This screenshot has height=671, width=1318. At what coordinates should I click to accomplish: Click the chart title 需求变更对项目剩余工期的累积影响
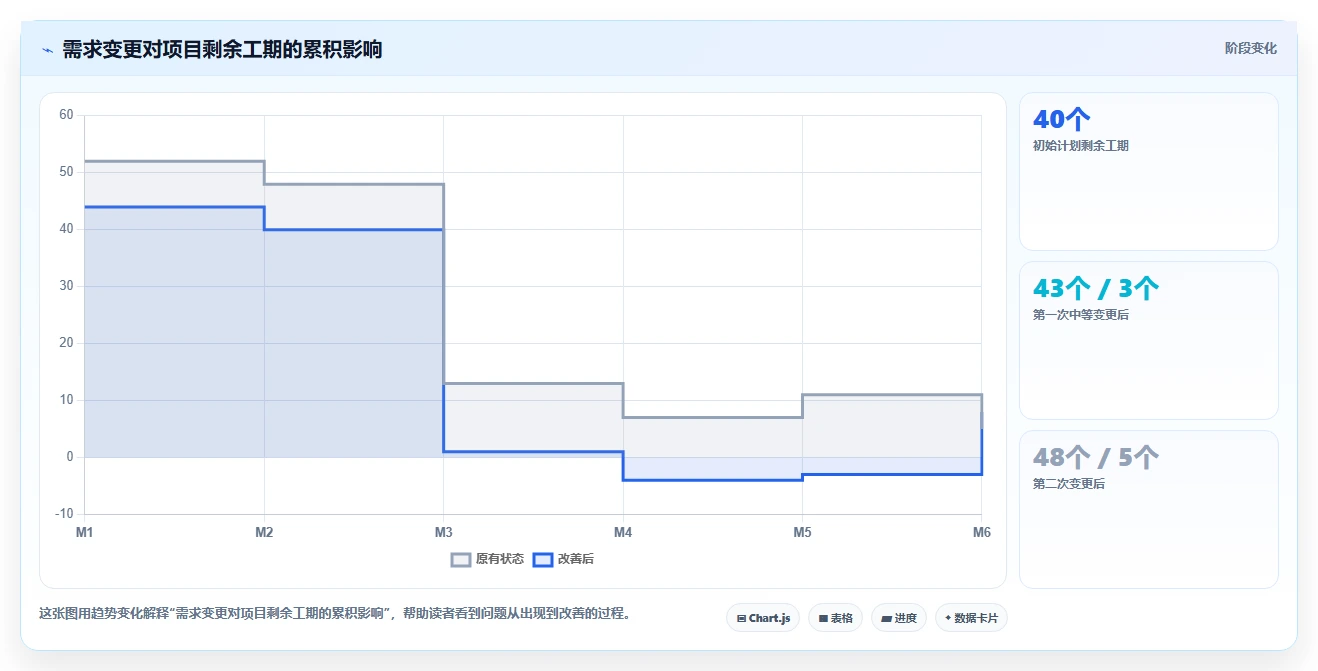click(222, 49)
